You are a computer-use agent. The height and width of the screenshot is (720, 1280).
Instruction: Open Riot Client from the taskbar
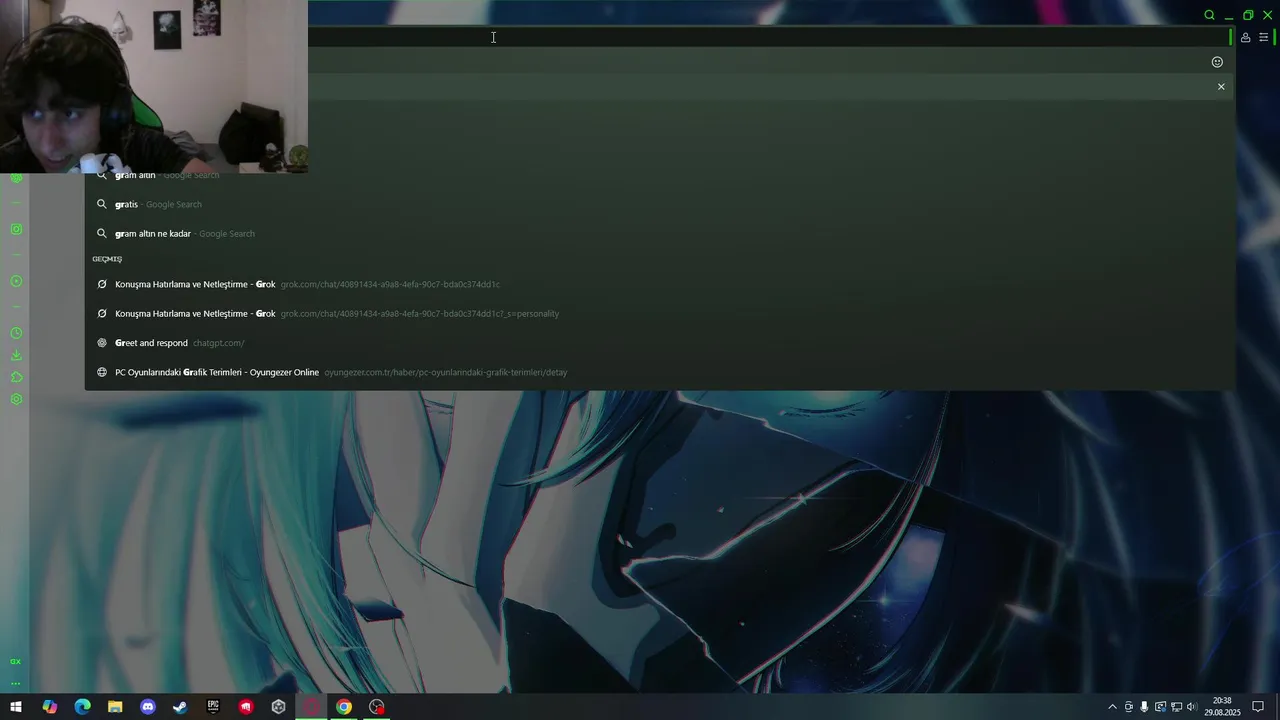(246, 707)
